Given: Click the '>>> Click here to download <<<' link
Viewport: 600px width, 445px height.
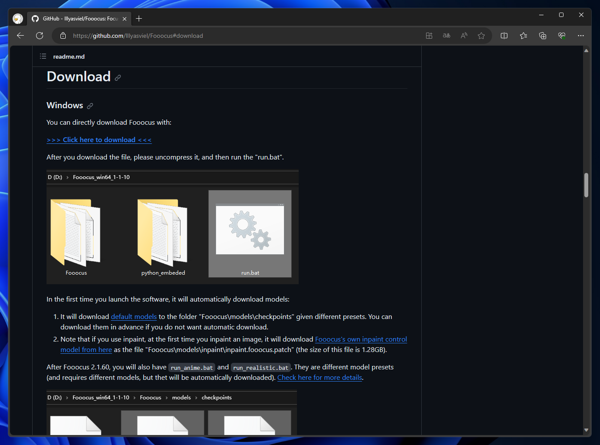Looking at the screenshot, I should (x=99, y=140).
